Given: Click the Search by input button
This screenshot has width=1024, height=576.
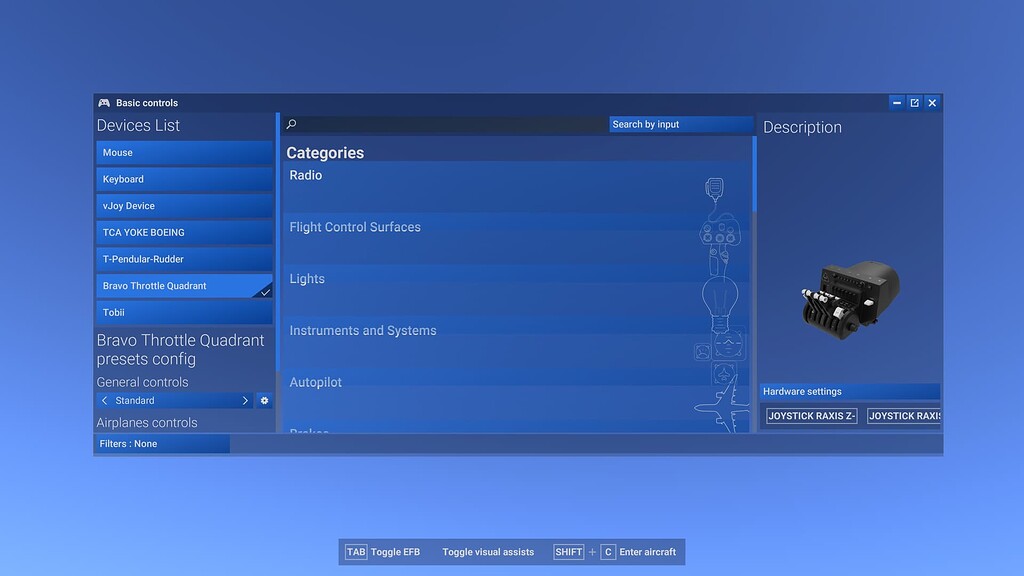Looking at the screenshot, I should 681,124.
